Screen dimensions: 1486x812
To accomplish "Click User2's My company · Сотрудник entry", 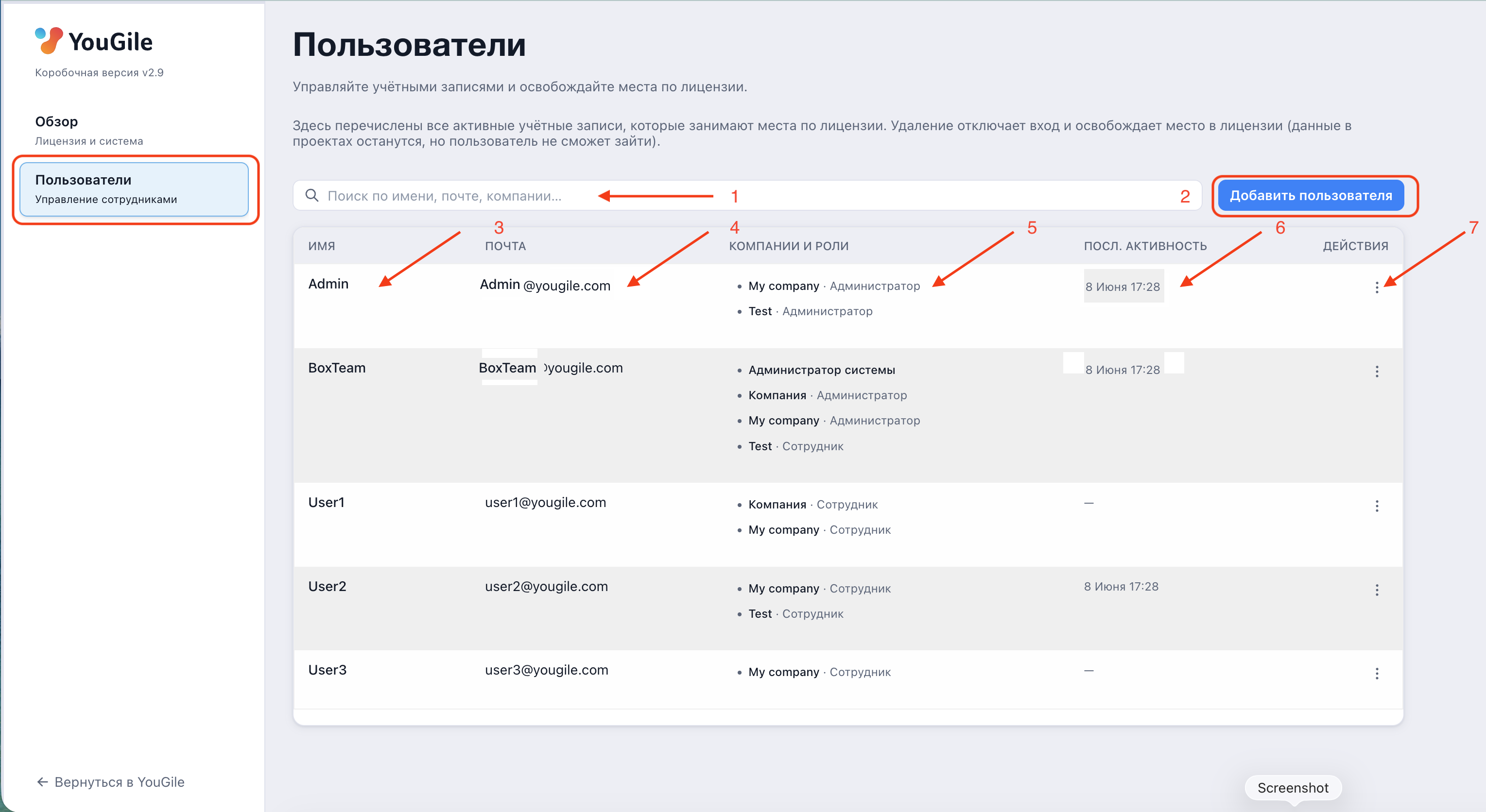I will [x=820, y=589].
